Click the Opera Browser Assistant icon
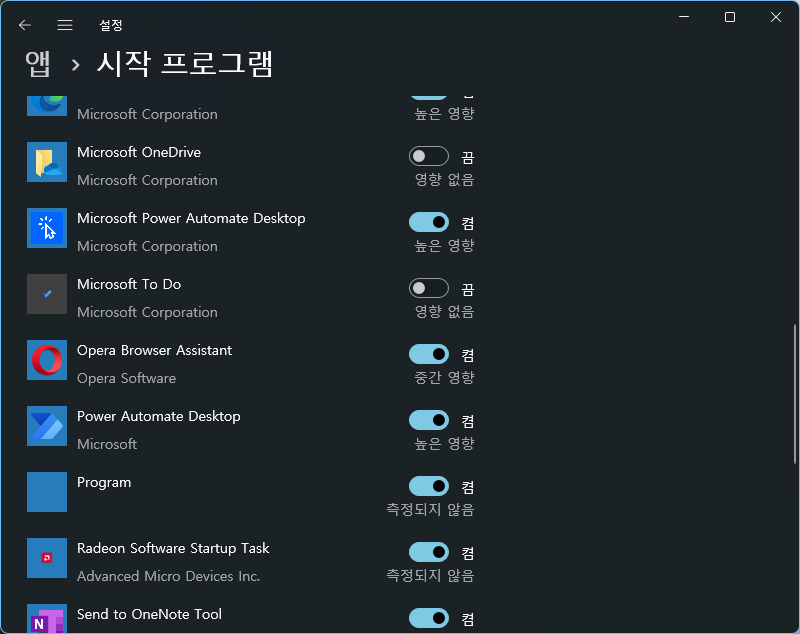The width and height of the screenshot is (800, 634). coord(47,360)
